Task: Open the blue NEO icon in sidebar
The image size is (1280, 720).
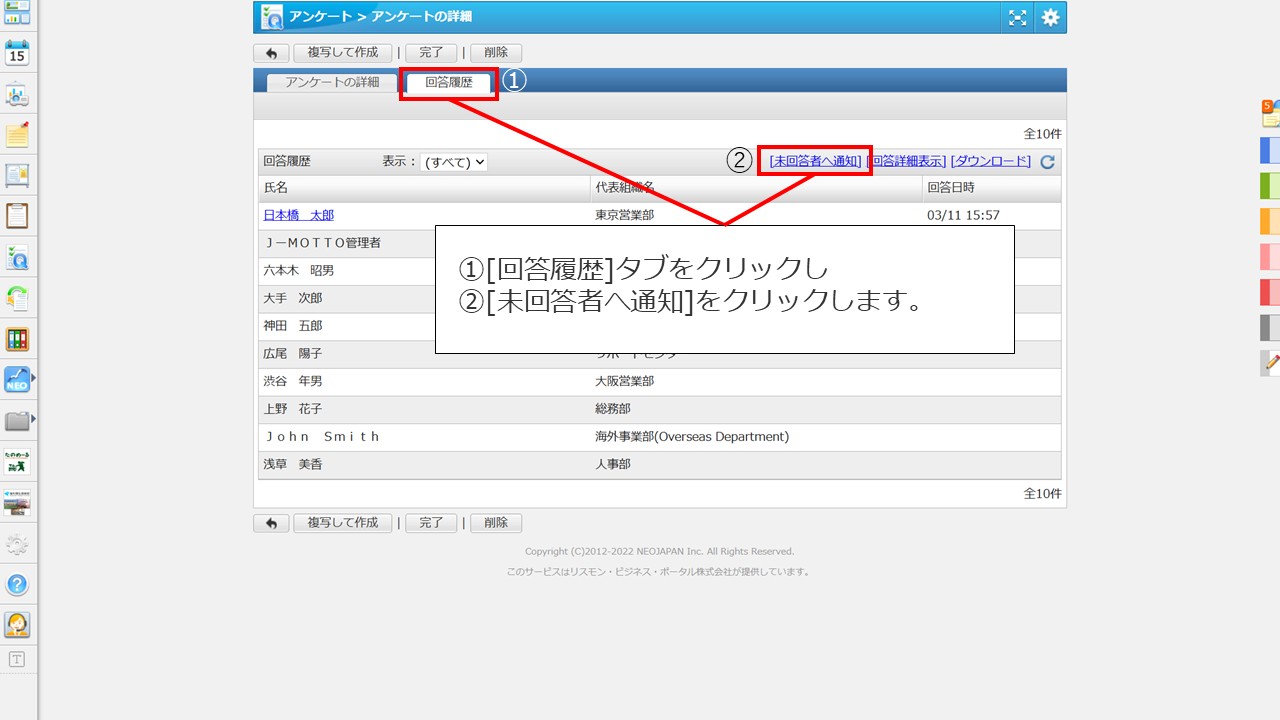Action: coord(17,380)
